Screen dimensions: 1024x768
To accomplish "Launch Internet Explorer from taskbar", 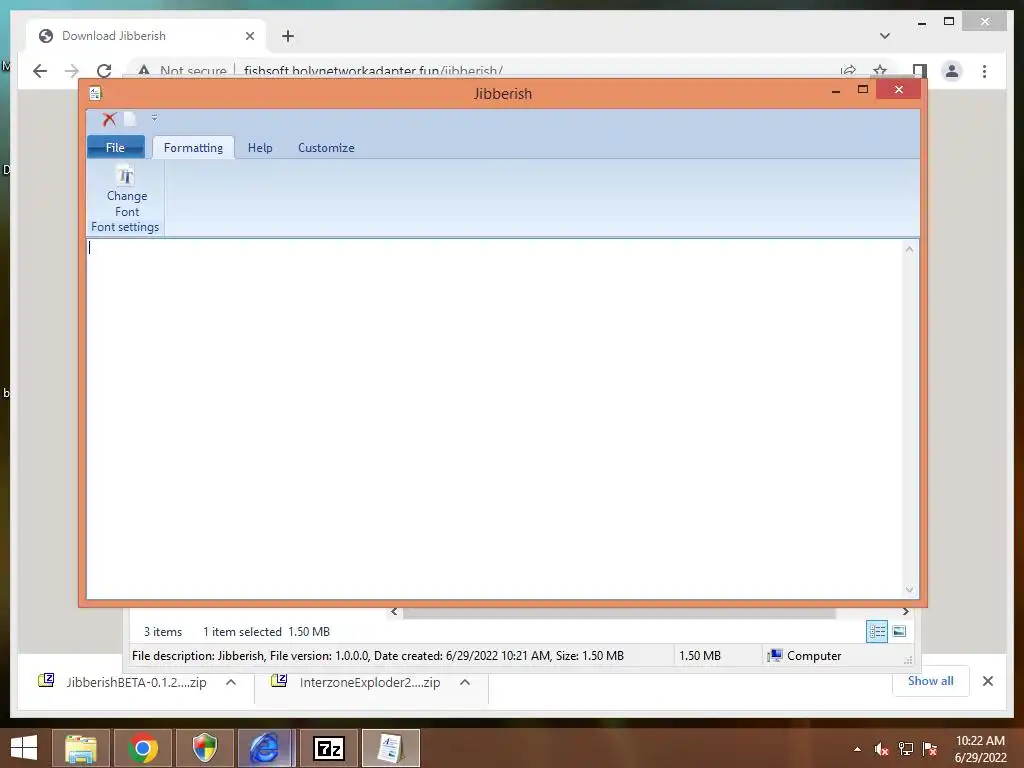I will click(265, 748).
